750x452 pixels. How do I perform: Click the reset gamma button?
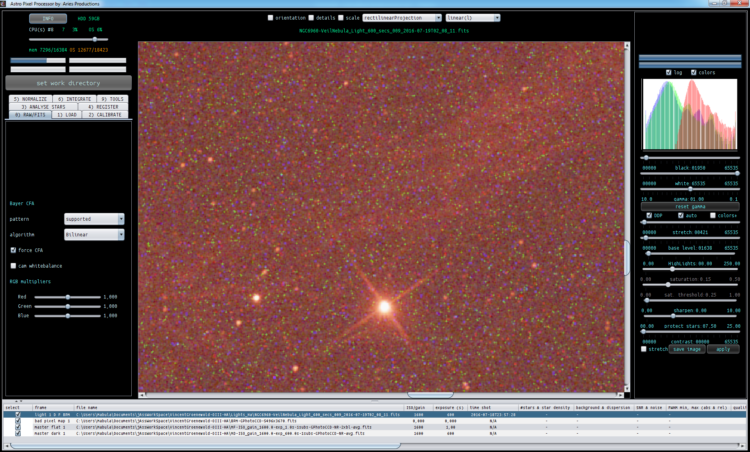pos(690,207)
